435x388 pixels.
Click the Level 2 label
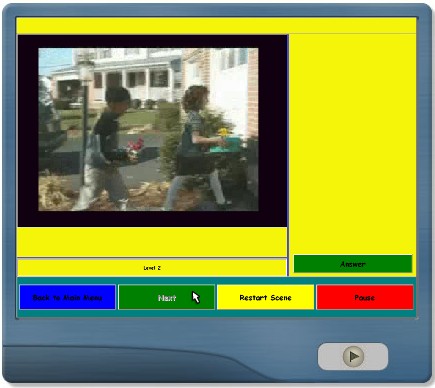(x=152, y=268)
